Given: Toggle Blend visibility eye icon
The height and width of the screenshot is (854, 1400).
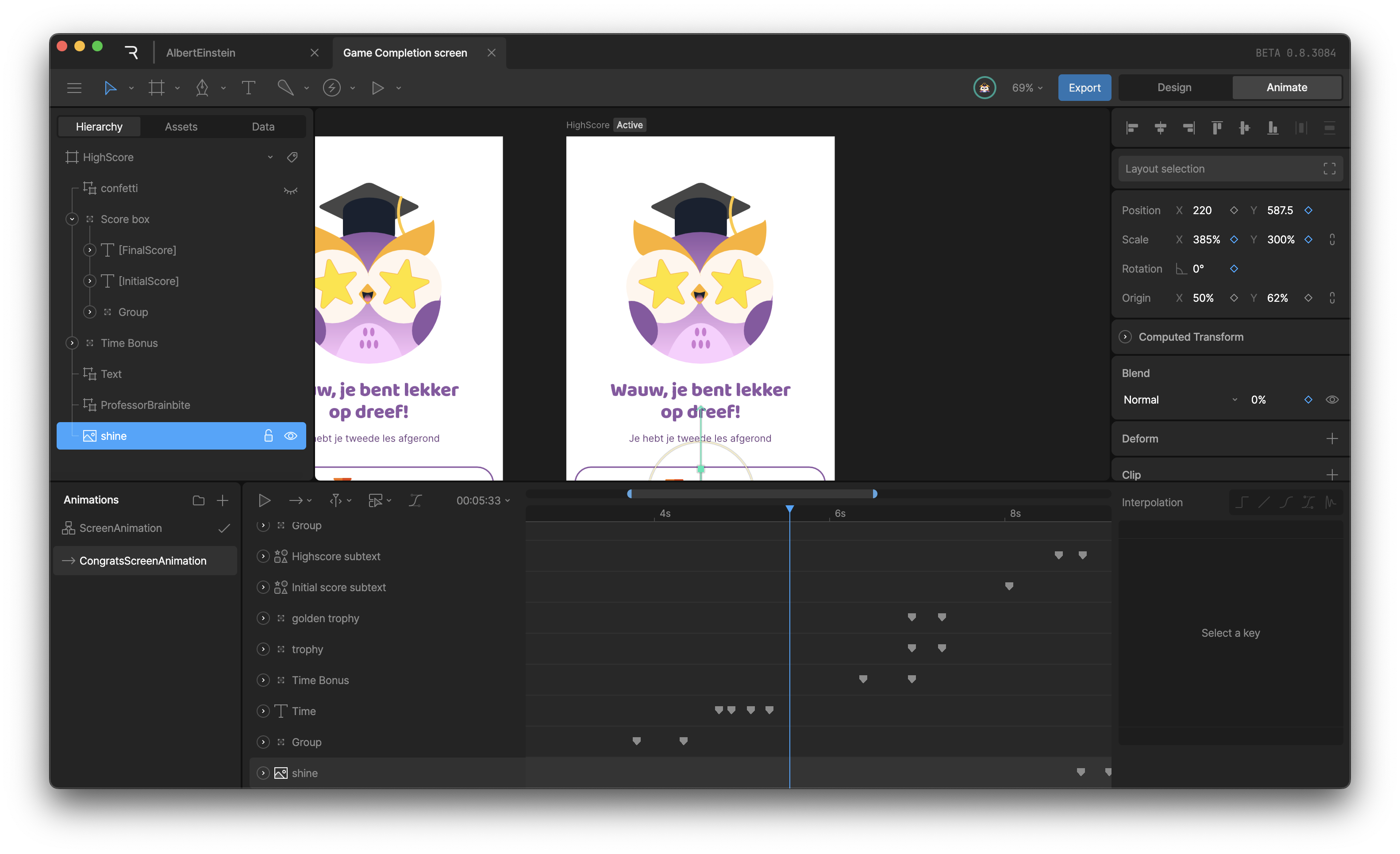Looking at the screenshot, I should click(x=1332, y=400).
